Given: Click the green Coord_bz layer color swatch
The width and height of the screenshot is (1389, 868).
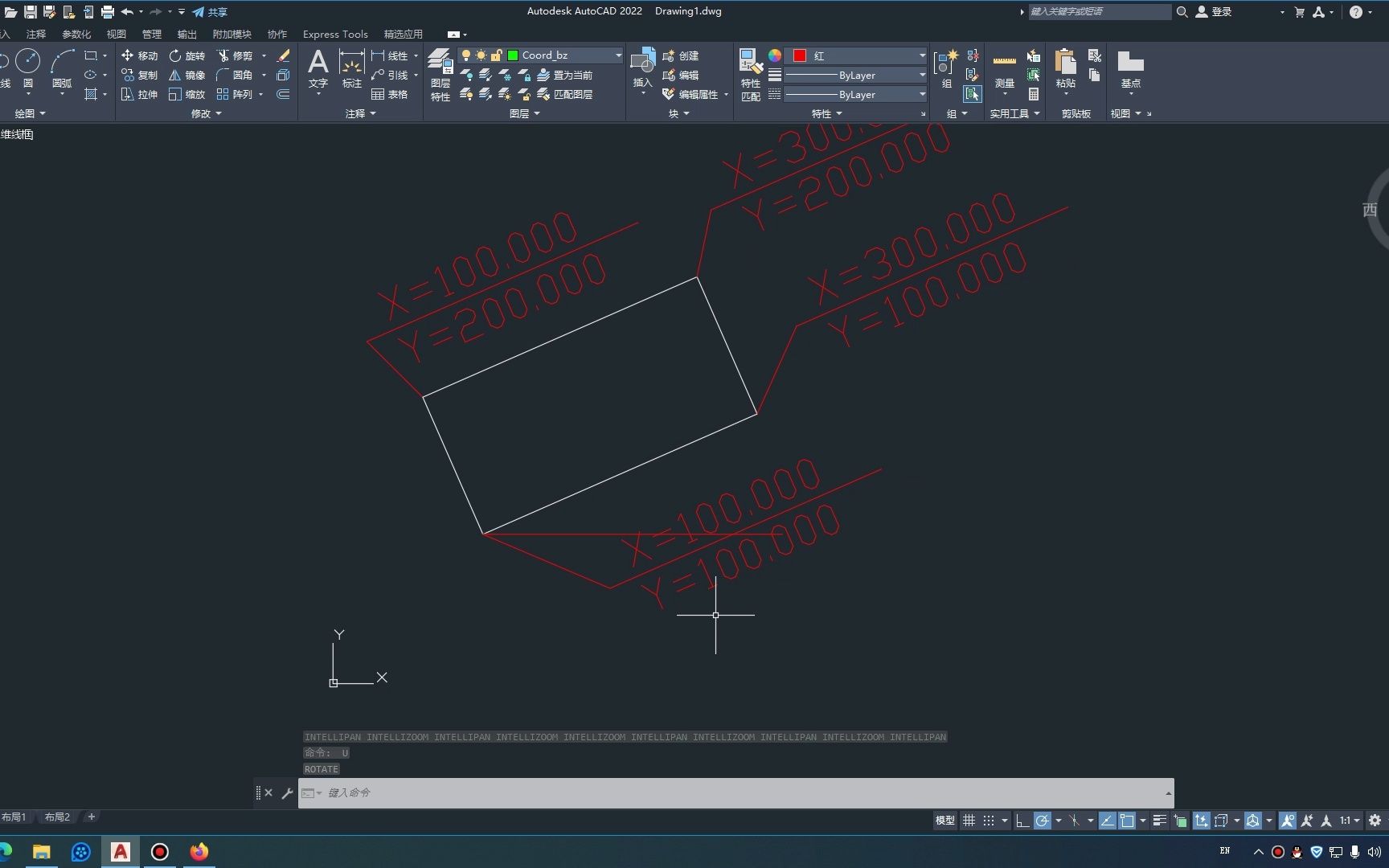Looking at the screenshot, I should click(x=513, y=55).
